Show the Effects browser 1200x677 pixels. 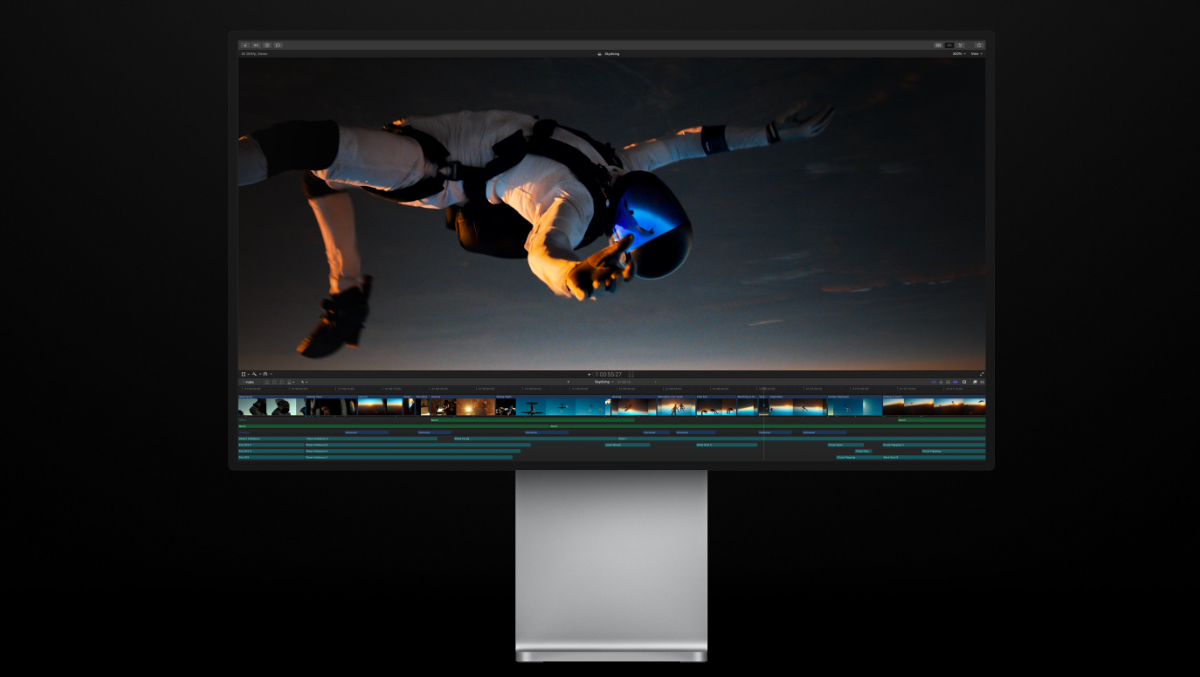[x=975, y=382]
